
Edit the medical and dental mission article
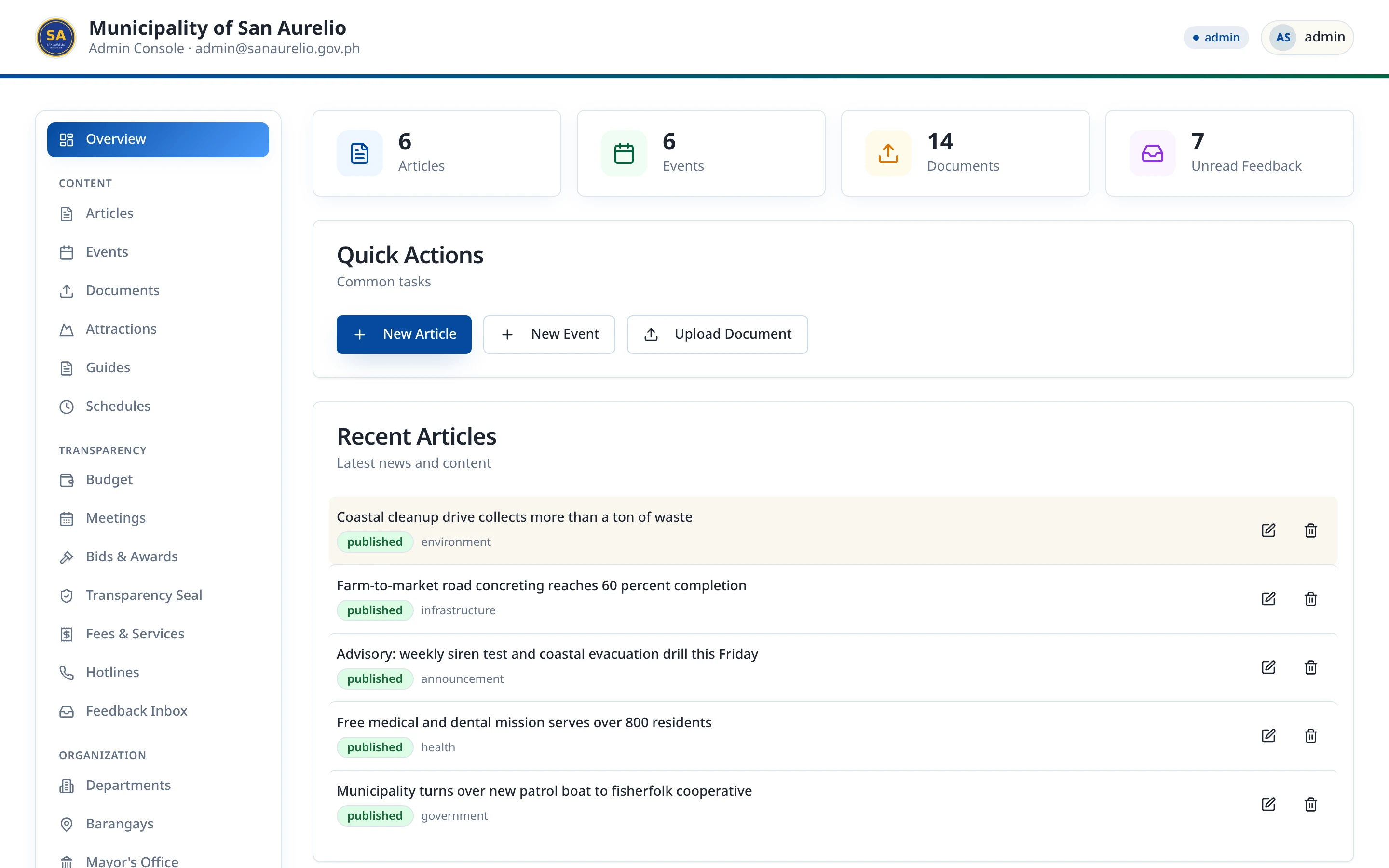1268,735
